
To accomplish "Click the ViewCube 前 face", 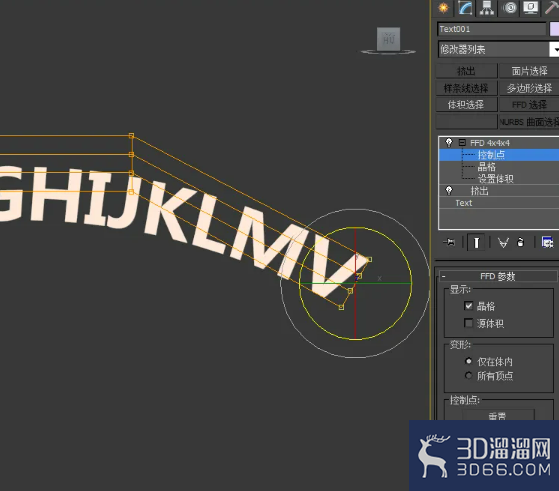I will point(389,39).
